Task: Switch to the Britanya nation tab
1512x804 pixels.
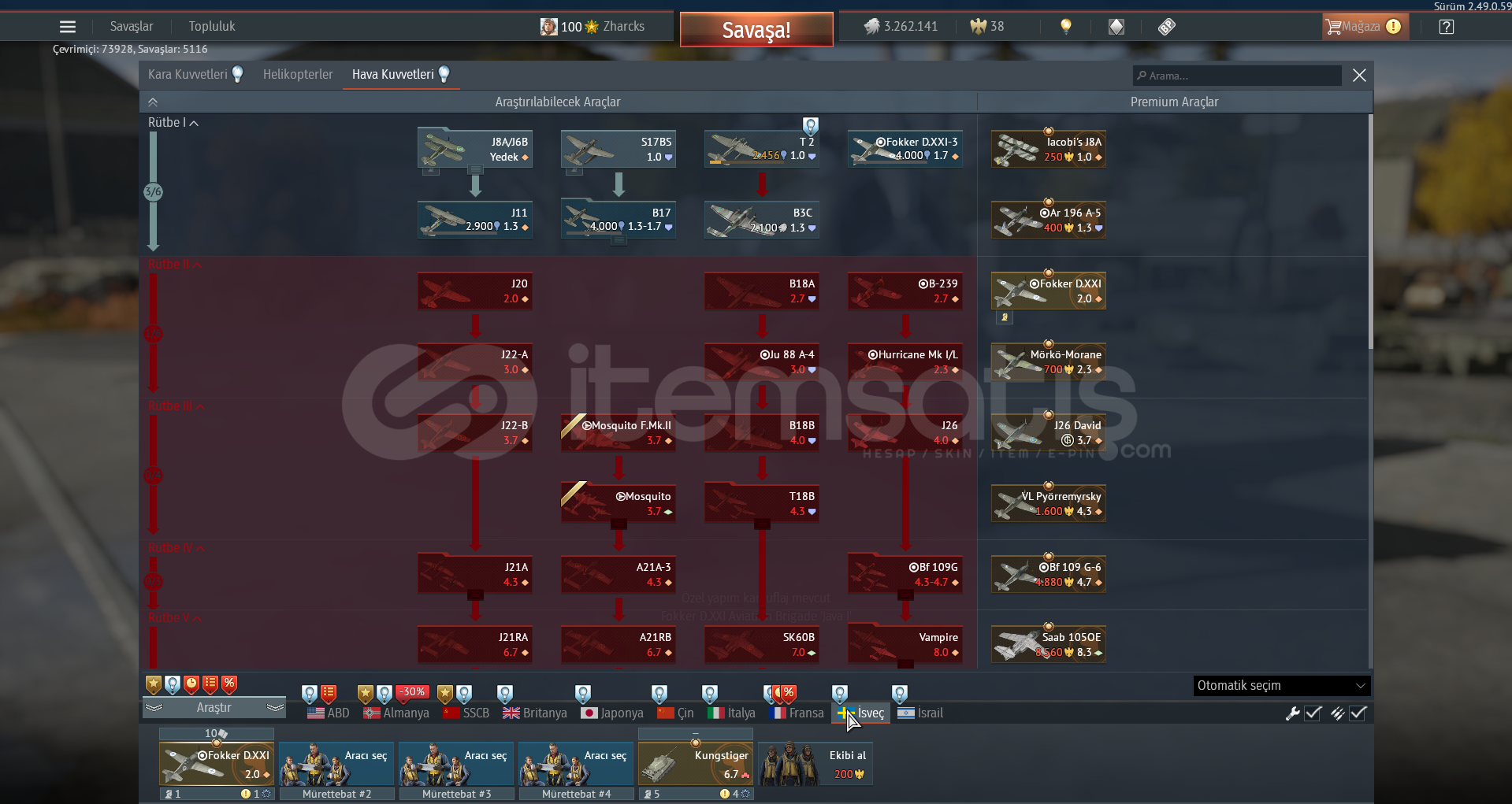Action: click(x=535, y=713)
